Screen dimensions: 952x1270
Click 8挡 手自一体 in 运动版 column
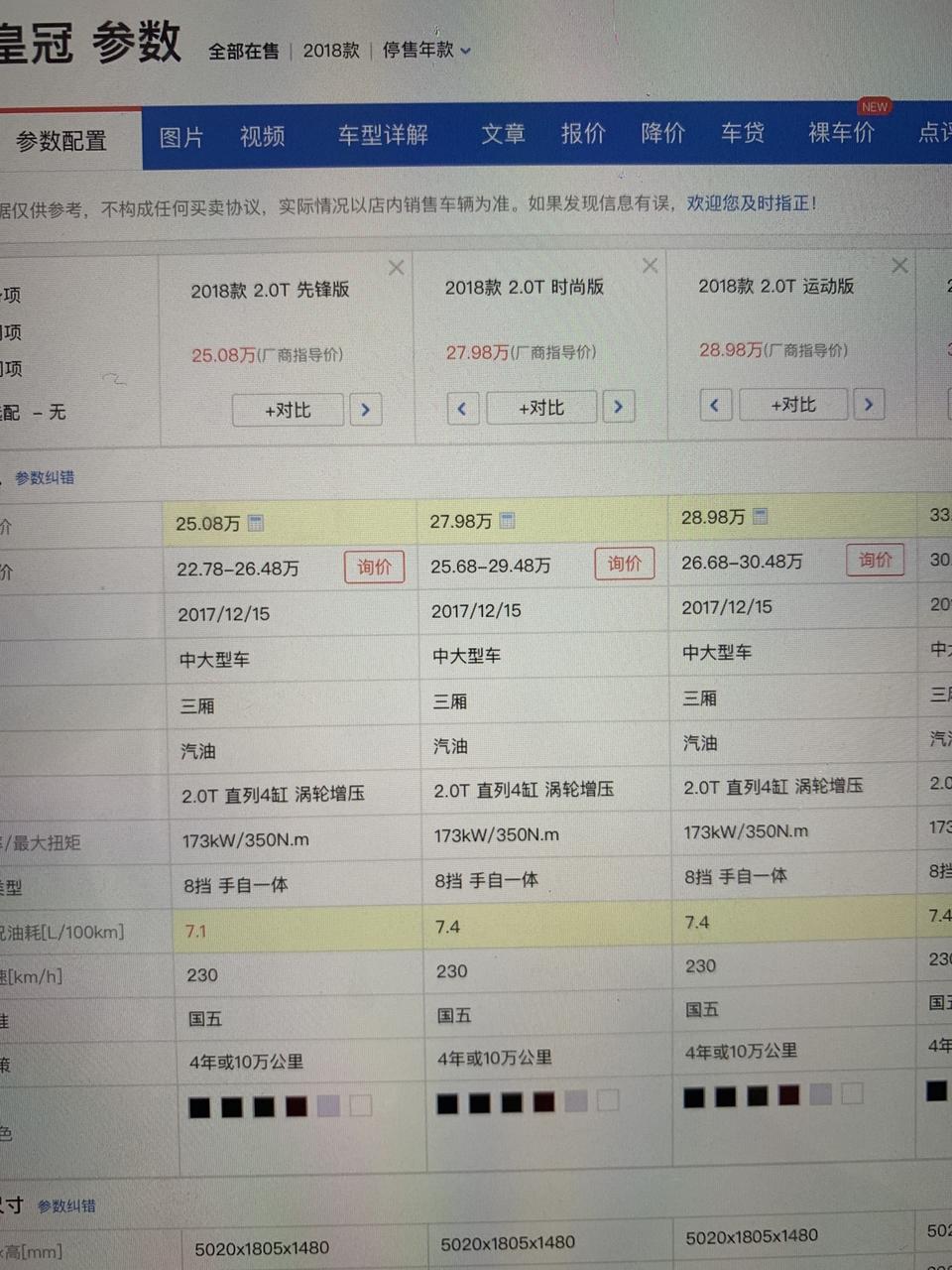pos(736,877)
